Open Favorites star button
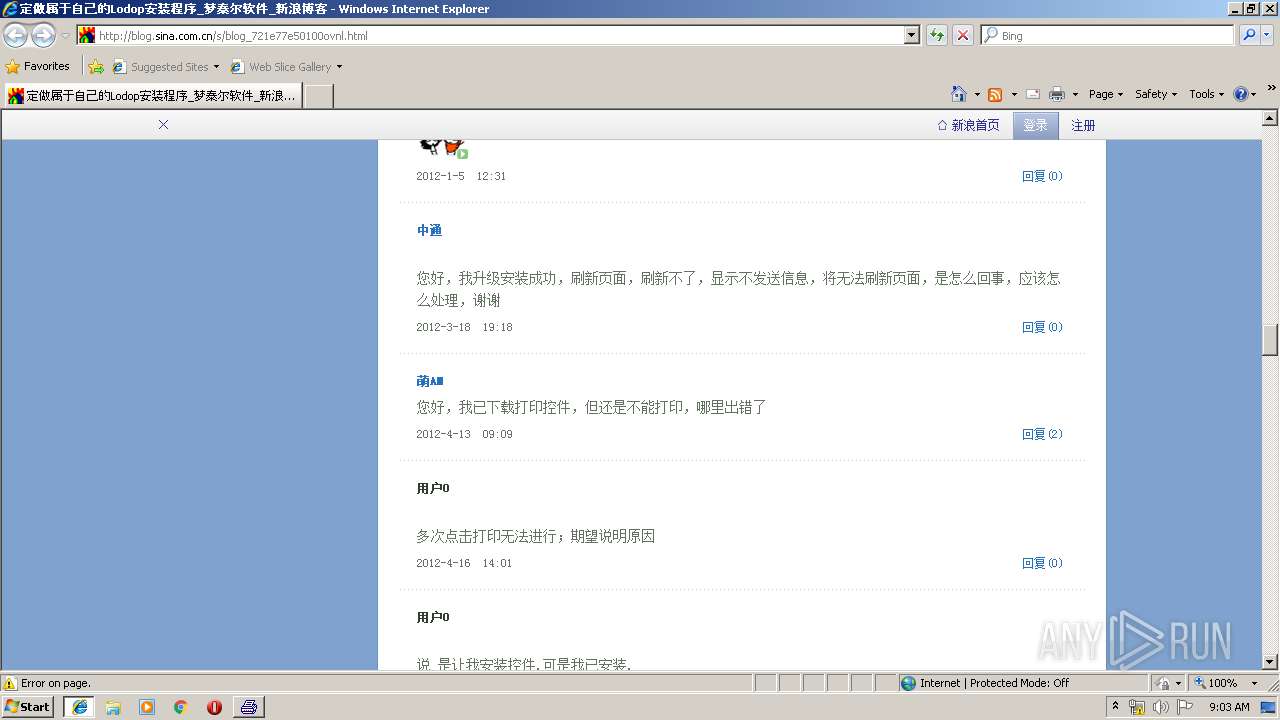Image resolution: width=1280 pixels, height=720 pixels. pyautogui.click(x=38, y=66)
